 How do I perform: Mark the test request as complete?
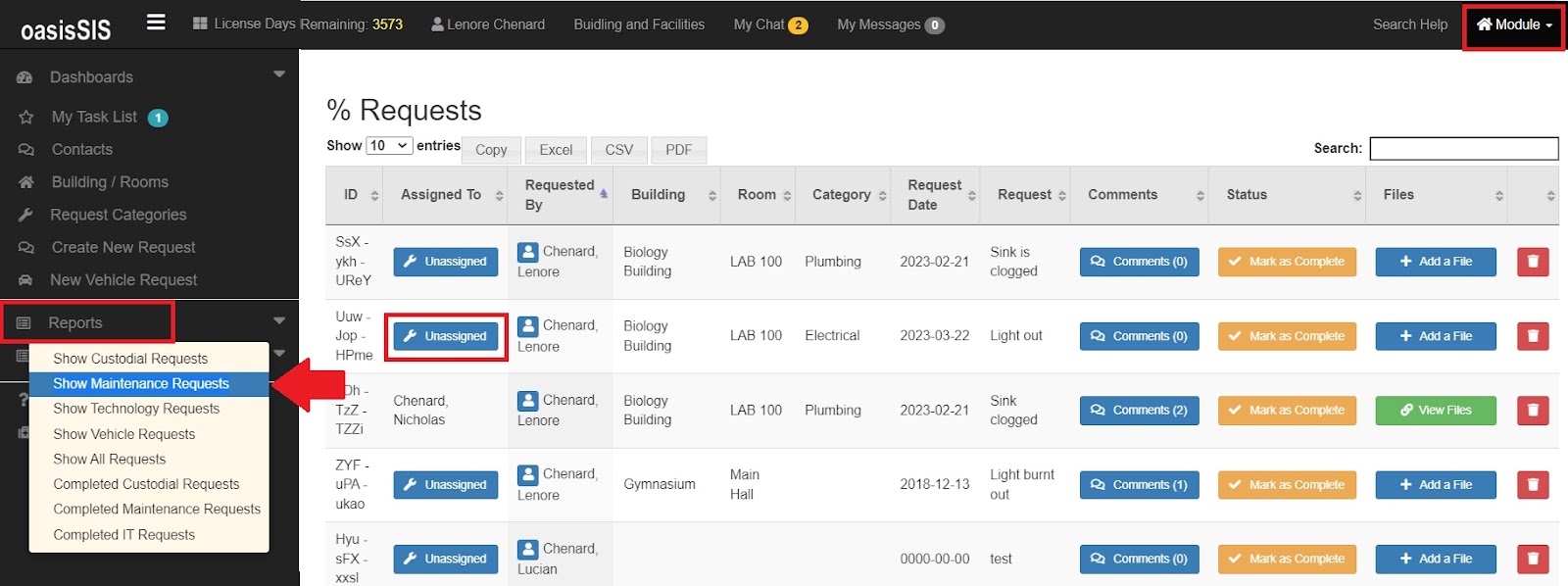pyautogui.click(x=1287, y=559)
